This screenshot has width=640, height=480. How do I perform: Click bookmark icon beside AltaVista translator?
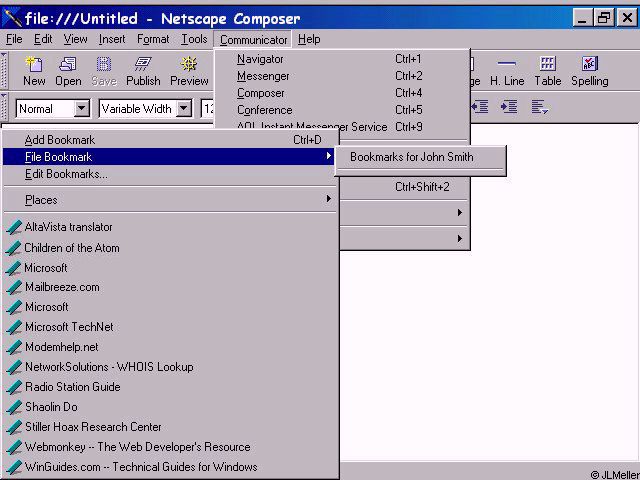[14, 227]
